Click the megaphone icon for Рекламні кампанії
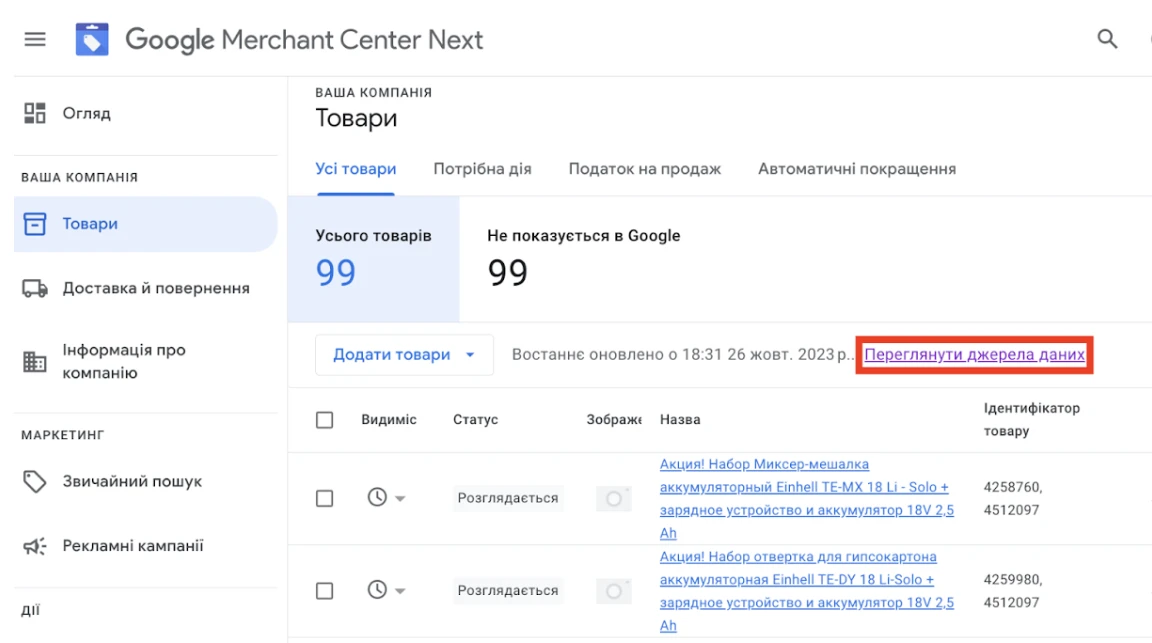The height and width of the screenshot is (643, 1152). click(x=34, y=545)
